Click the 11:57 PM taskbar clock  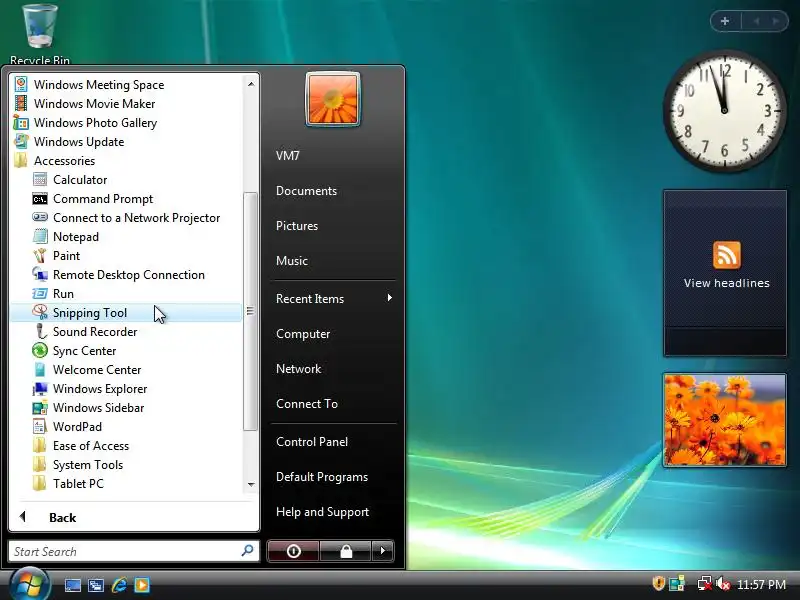[x=761, y=584]
